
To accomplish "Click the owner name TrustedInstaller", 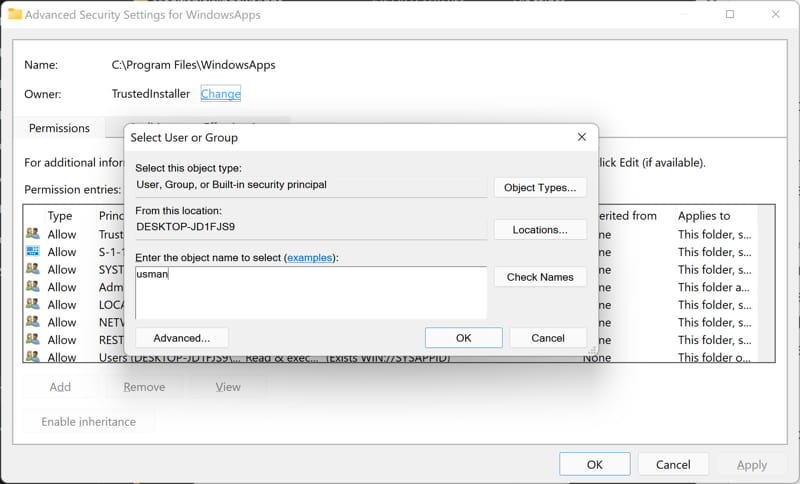I will click(x=151, y=94).
